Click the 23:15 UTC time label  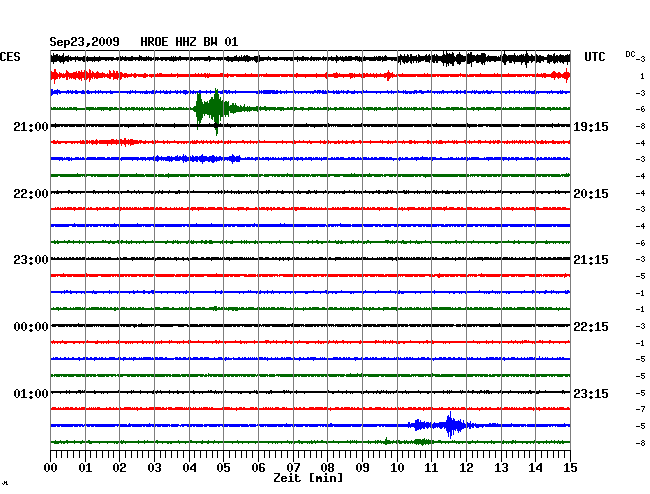click(x=591, y=393)
